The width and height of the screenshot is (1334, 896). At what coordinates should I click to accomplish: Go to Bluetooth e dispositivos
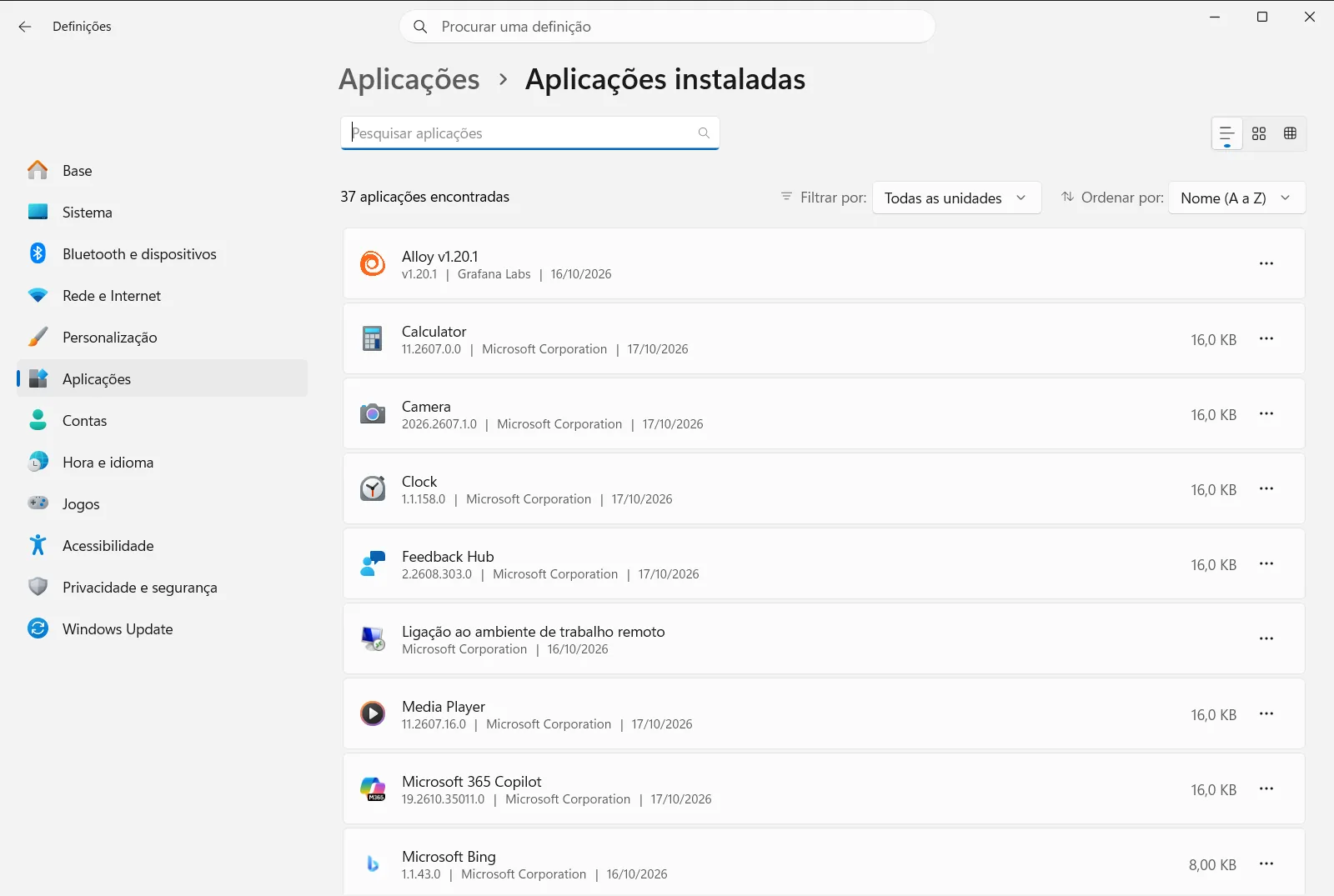(x=163, y=253)
